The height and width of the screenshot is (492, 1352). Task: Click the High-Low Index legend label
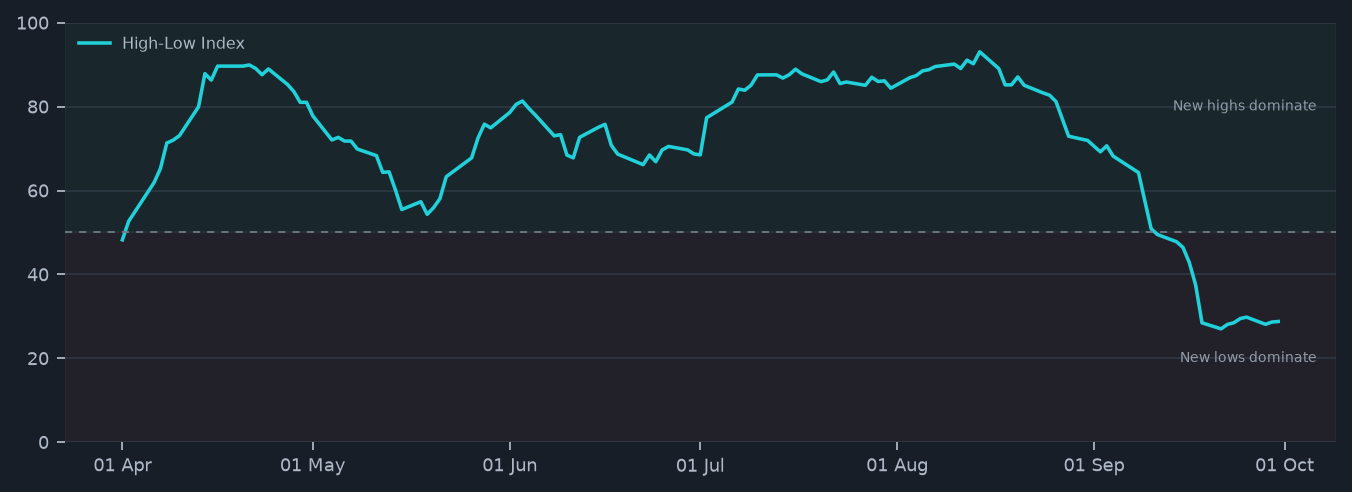pyautogui.click(x=183, y=44)
